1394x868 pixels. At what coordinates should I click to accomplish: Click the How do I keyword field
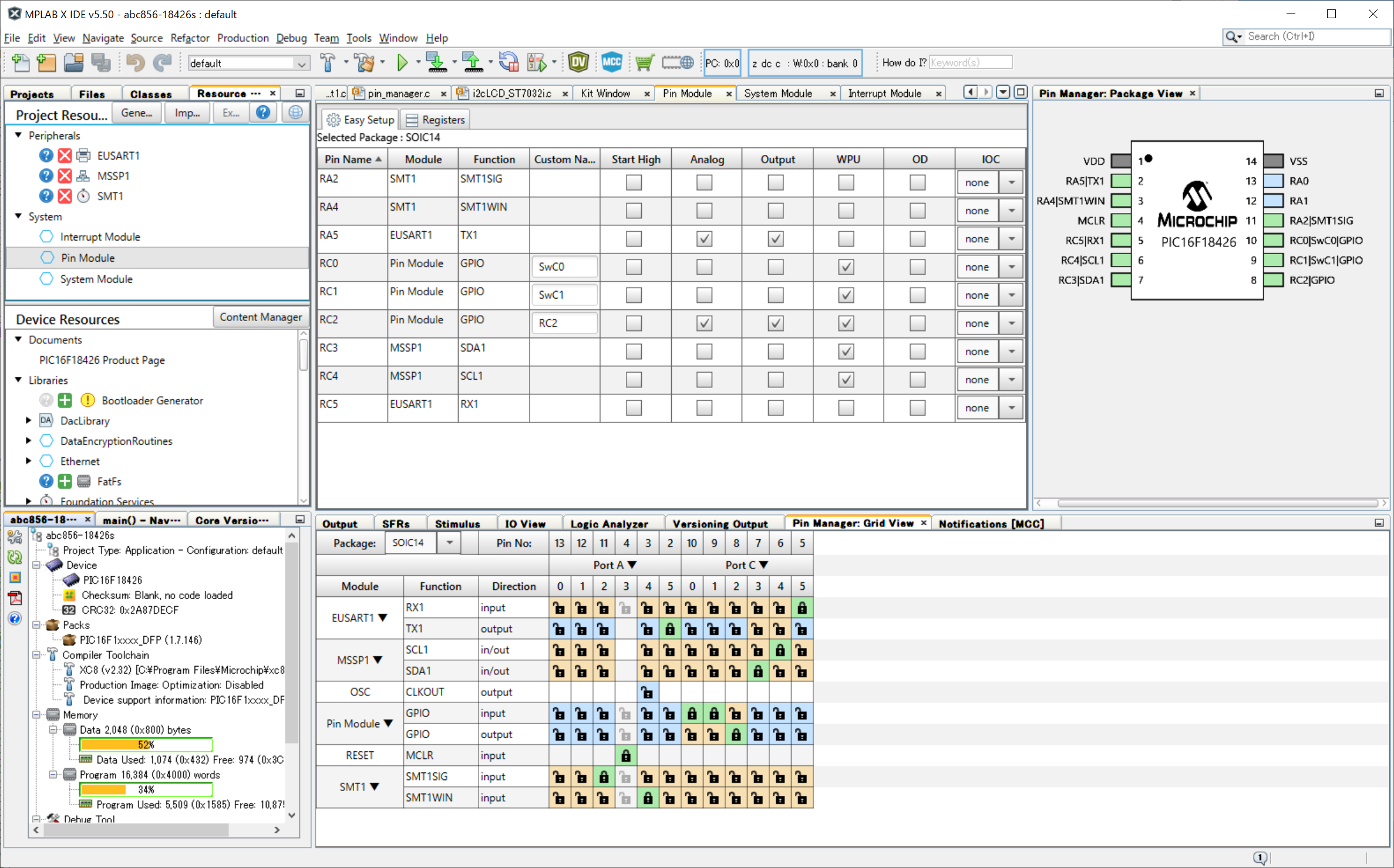click(970, 63)
